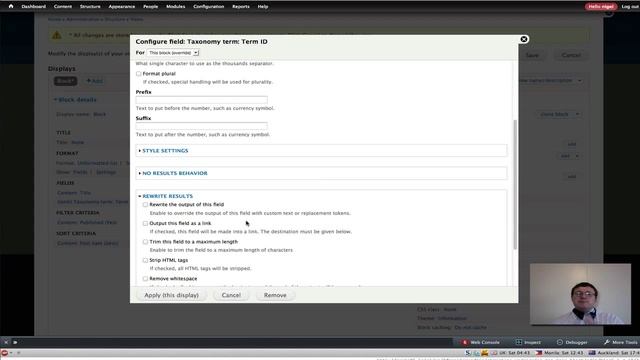The height and width of the screenshot is (360, 640).
Task: Toggle Remove whitespace checkbox
Action: [145, 278]
